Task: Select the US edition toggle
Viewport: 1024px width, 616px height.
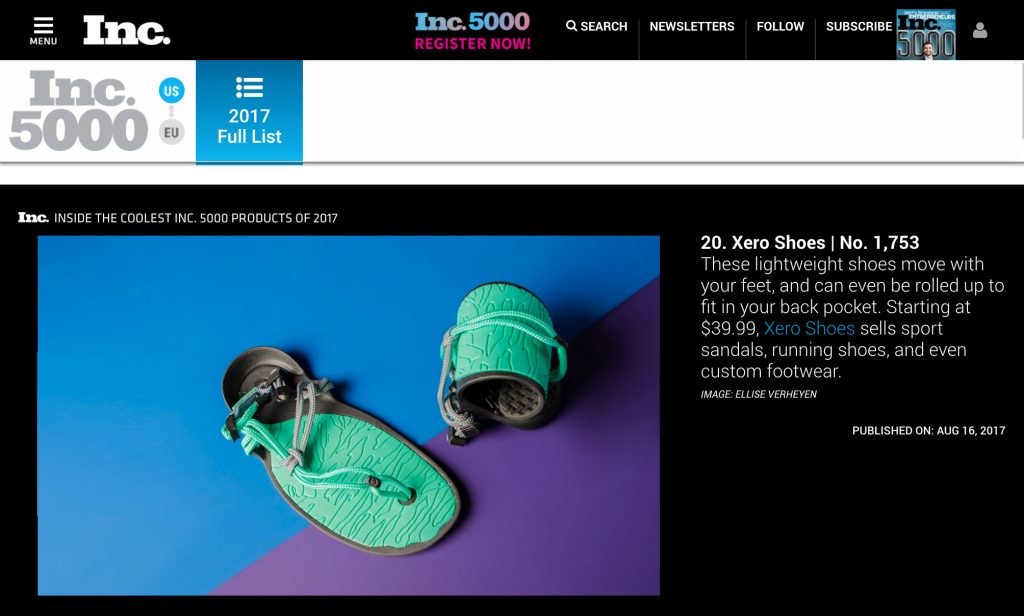Action: tap(171, 90)
